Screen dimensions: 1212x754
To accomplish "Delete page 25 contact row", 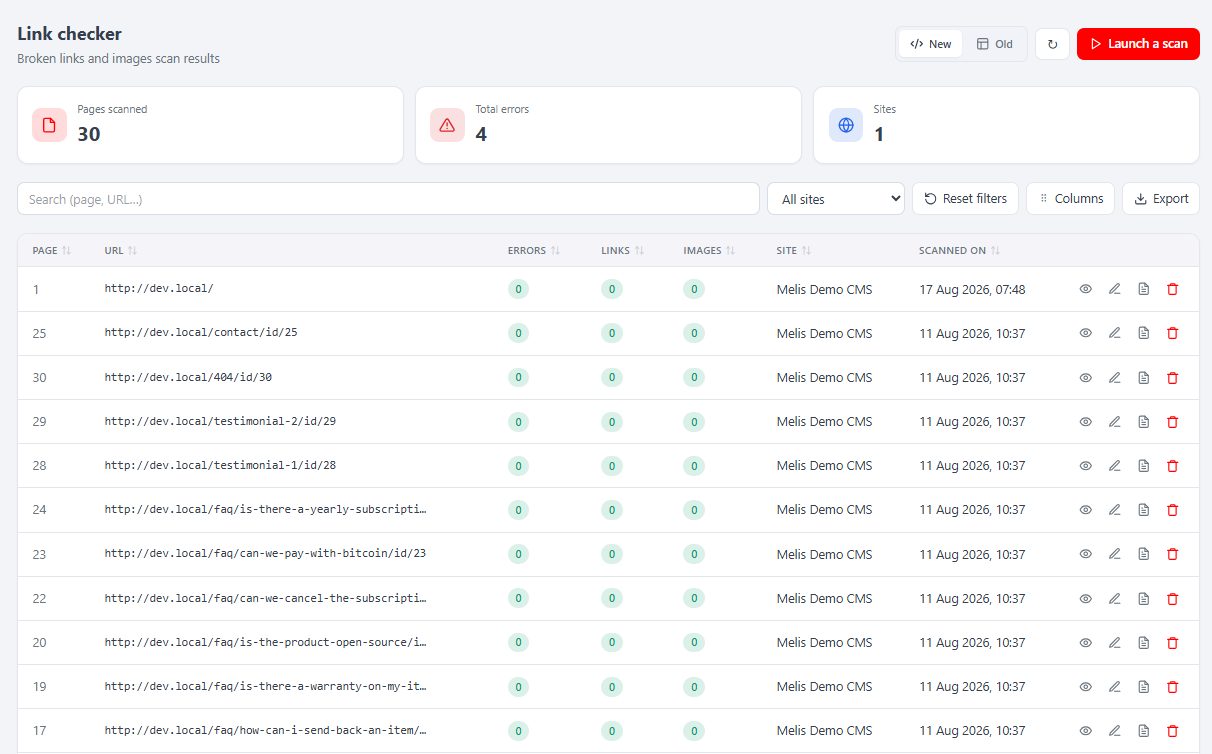I will pyautogui.click(x=1173, y=333).
